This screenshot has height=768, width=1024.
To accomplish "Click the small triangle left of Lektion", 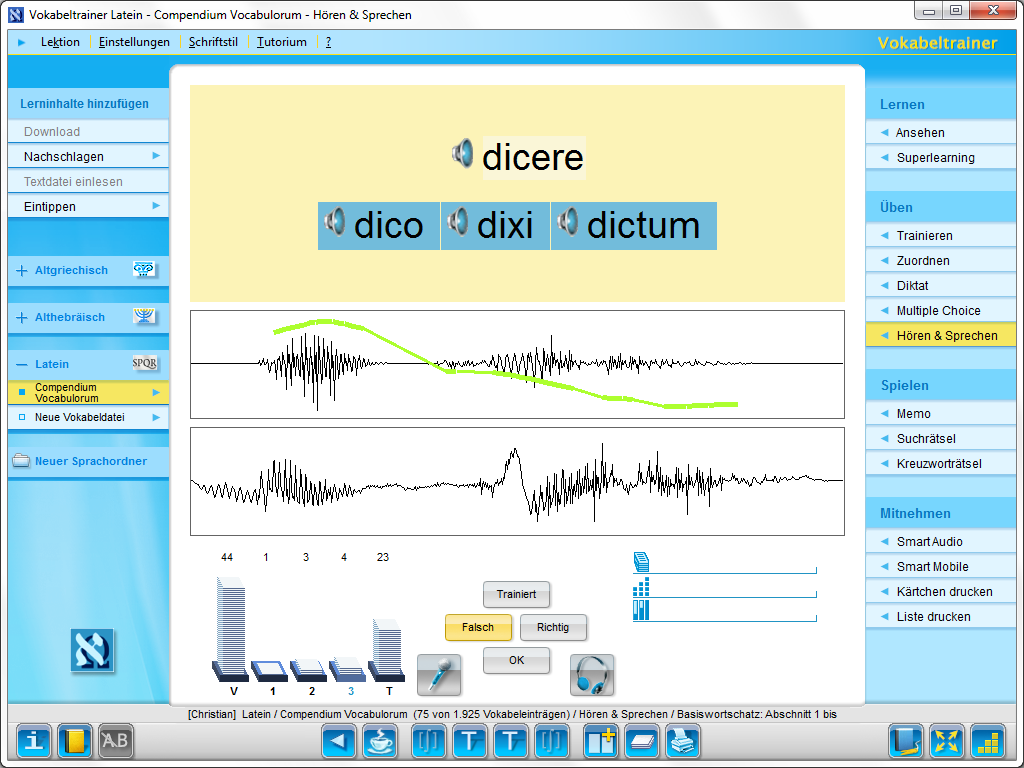I will pyautogui.click(x=22, y=42).
